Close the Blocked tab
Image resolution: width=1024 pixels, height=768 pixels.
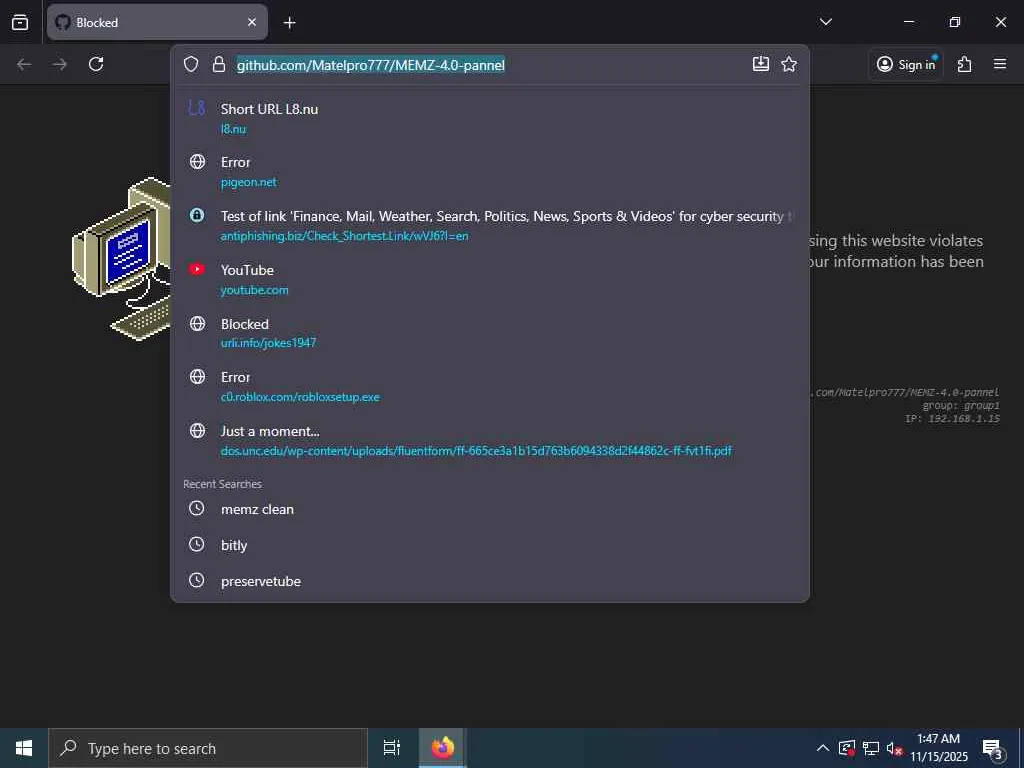tap(252, 22)
